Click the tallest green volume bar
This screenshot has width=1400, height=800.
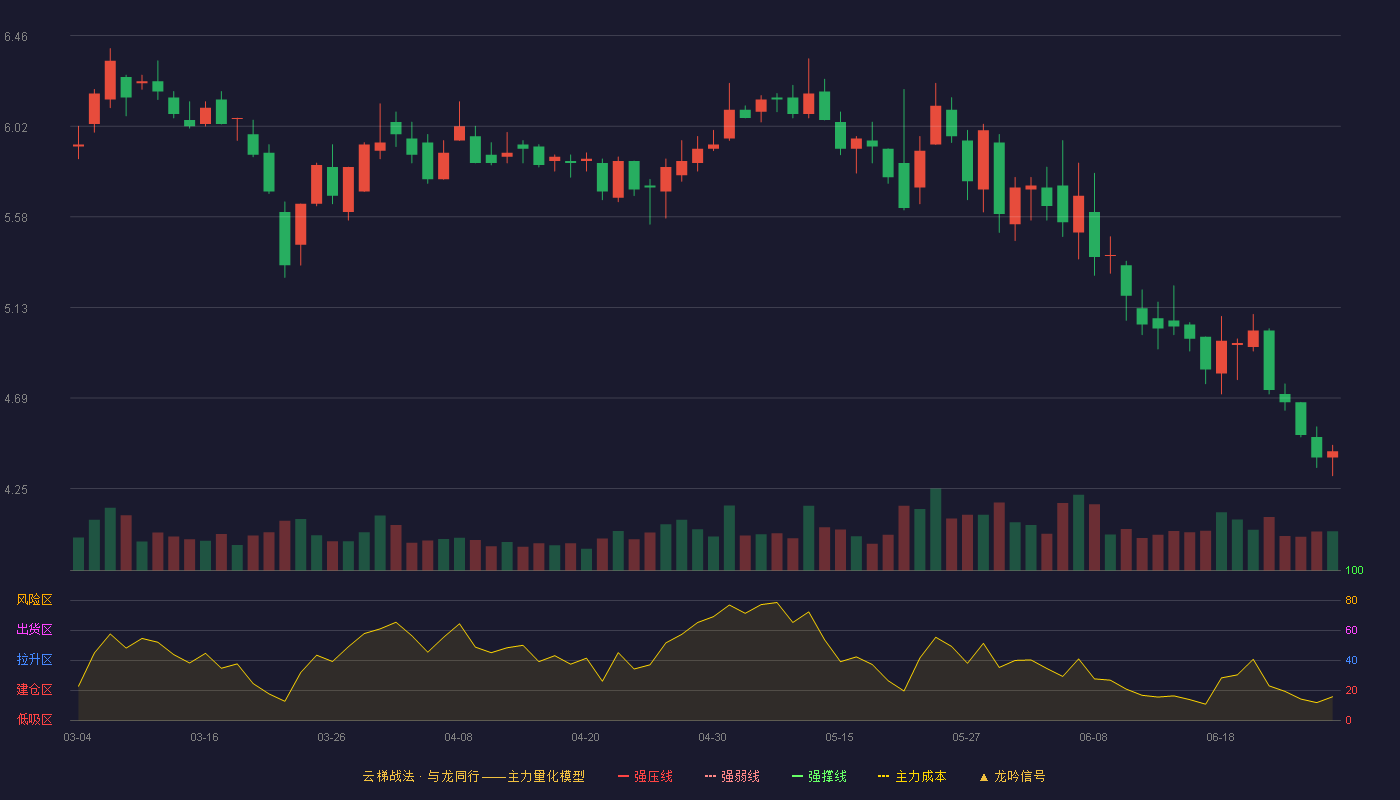tap(936, 529)
